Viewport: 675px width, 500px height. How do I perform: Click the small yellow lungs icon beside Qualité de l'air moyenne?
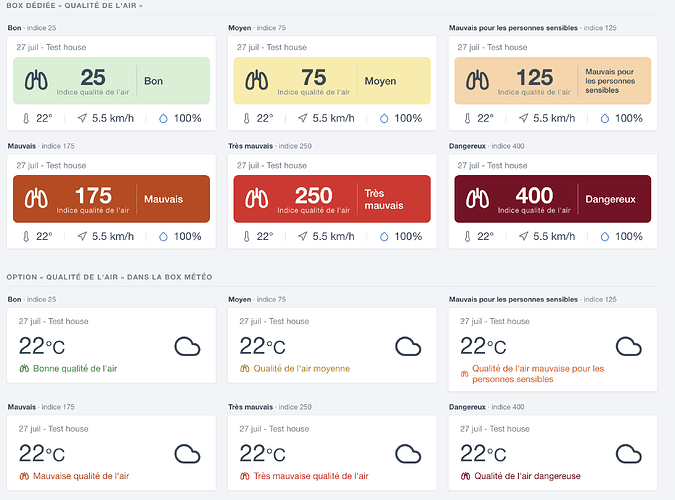click(245, 369)
